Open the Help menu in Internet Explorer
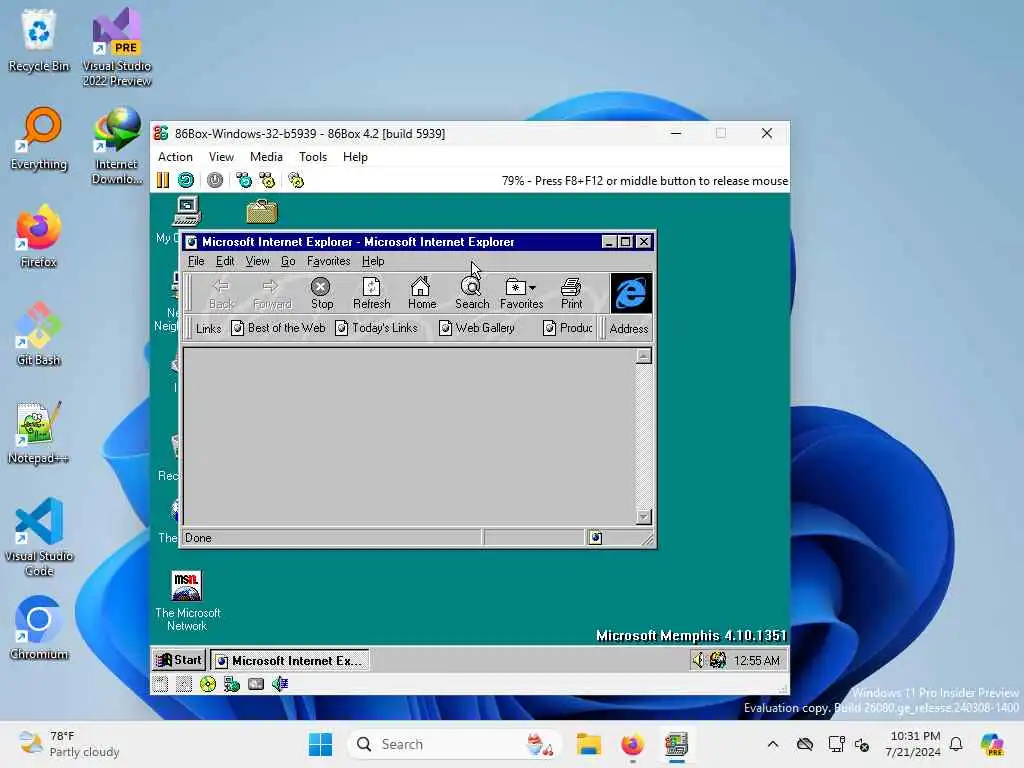Screen dimensions: 1024x768 [x=373, y=261]
